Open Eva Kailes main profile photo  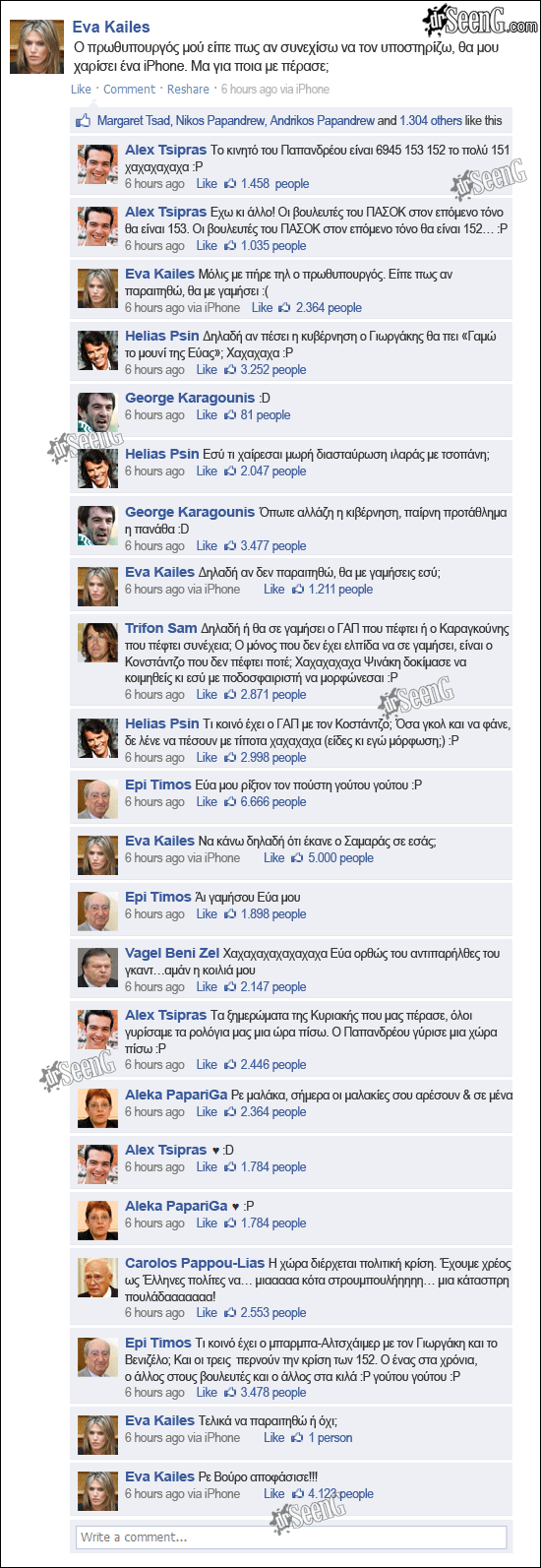pos(36,46)
